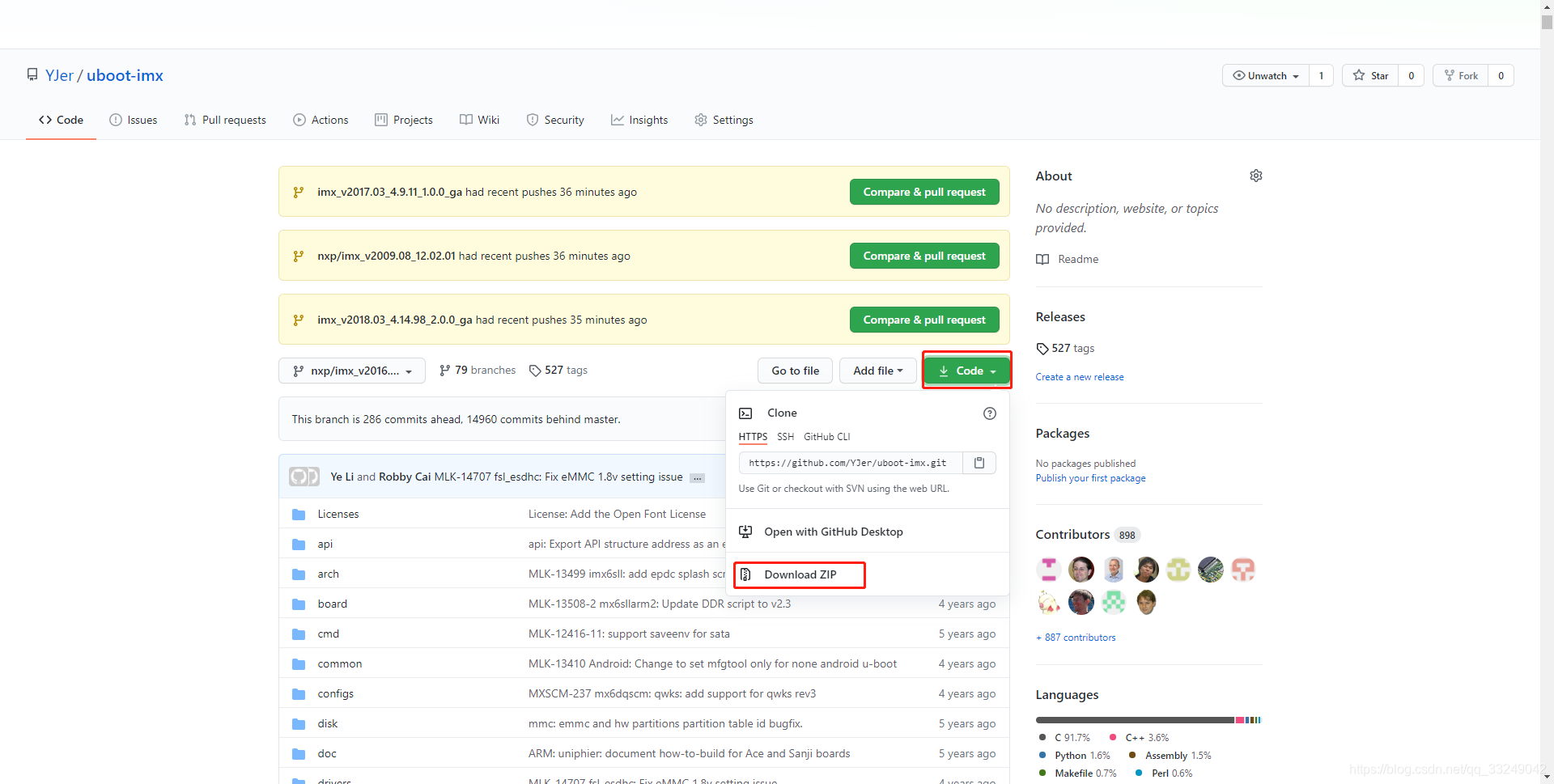Screen dimensions: 1554x784
Task: Compare & pull request for nxp/imx_v2009.08_12.02.01
Action: tap(924, 256)
